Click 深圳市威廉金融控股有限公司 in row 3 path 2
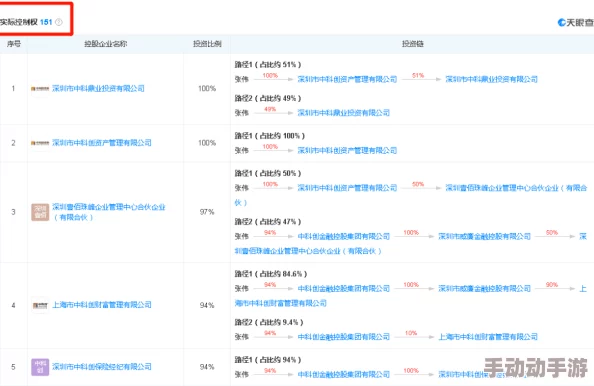 click(x=485, y=236)
